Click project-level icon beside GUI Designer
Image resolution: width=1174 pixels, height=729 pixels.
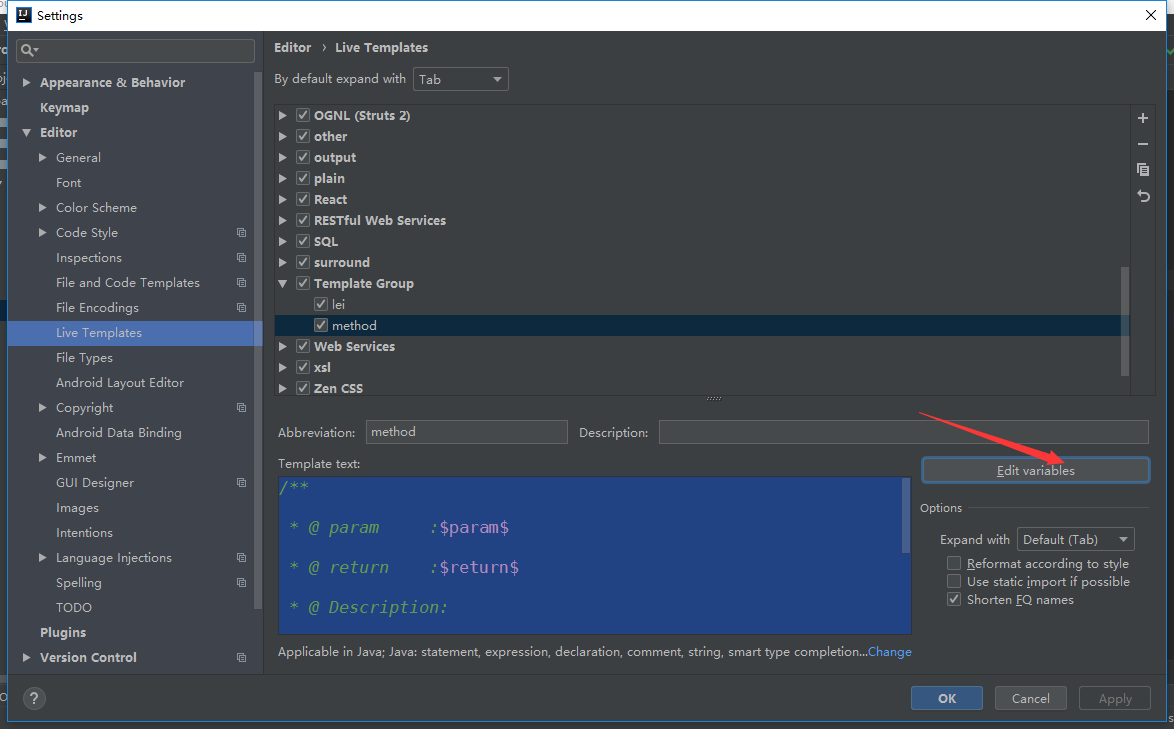241,483
